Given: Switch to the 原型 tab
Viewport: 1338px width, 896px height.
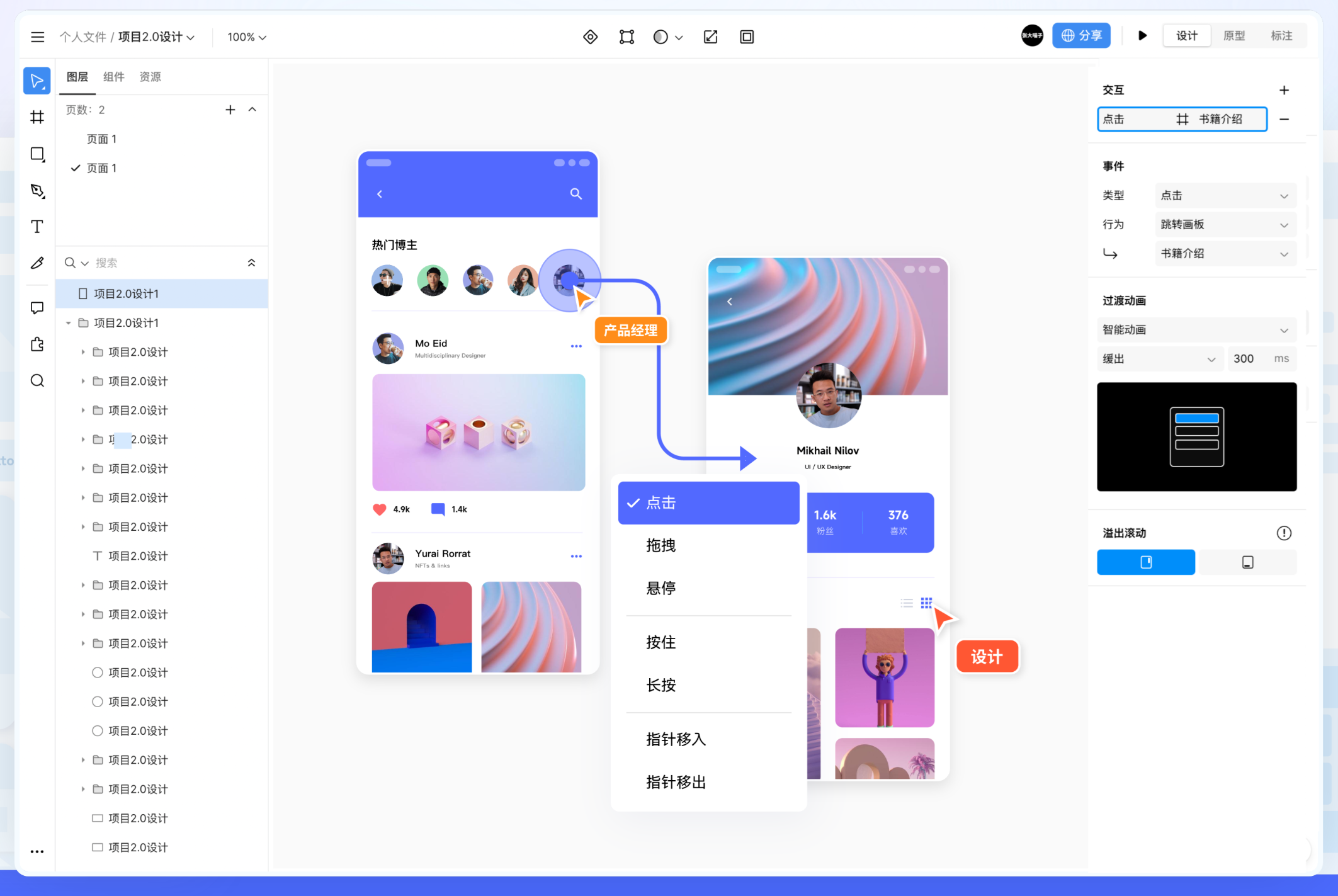Looking at the screenshot, I should [x=1233, y=36].
